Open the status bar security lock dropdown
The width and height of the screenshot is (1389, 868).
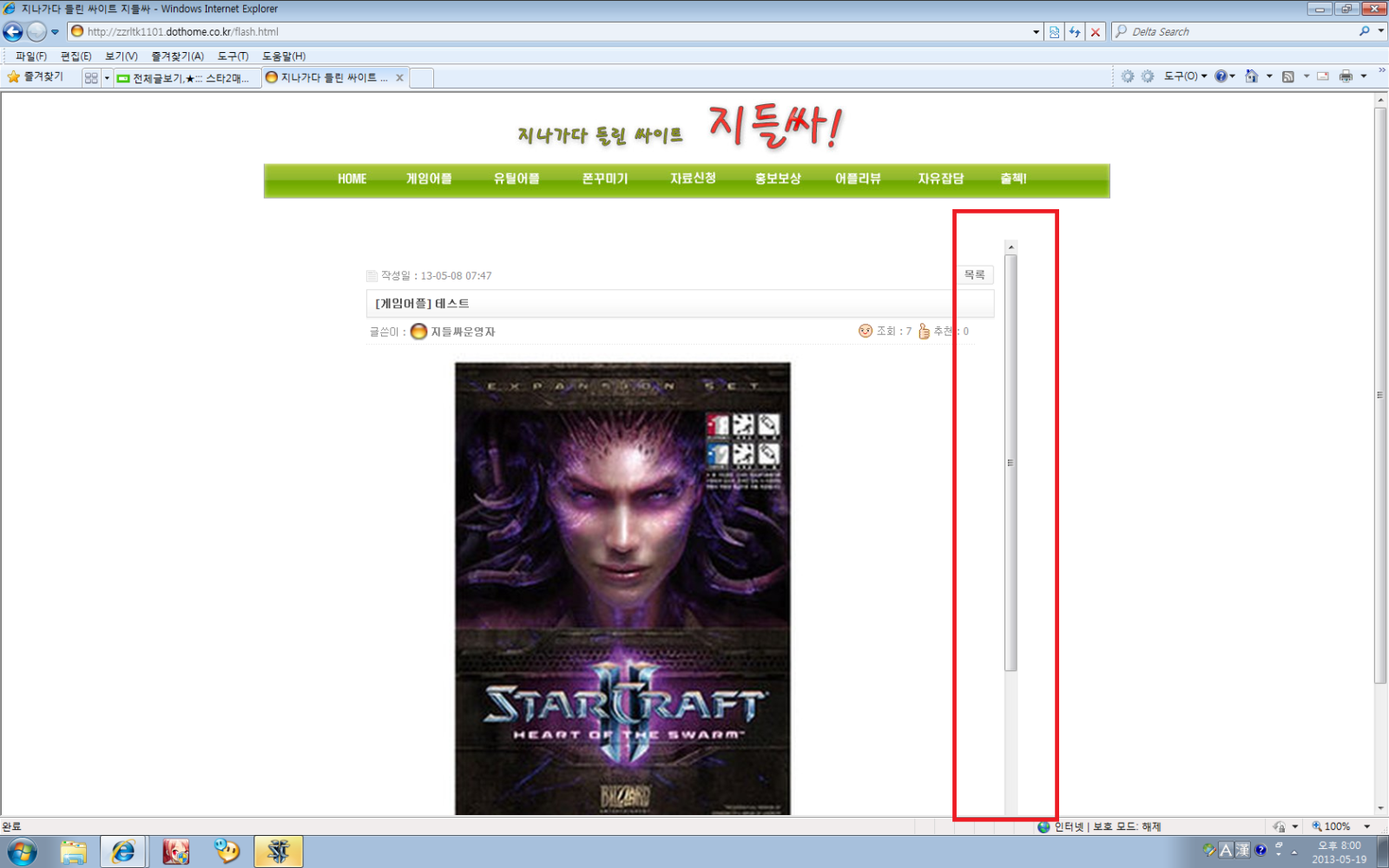pyautogui.click(x=1286, y=827)
